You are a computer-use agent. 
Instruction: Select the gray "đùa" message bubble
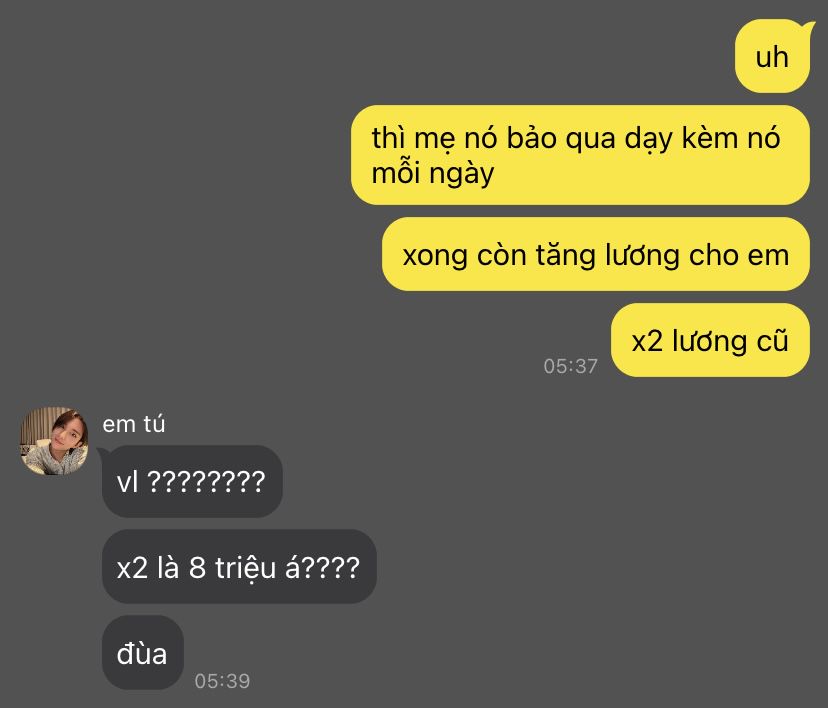point(143,653)
